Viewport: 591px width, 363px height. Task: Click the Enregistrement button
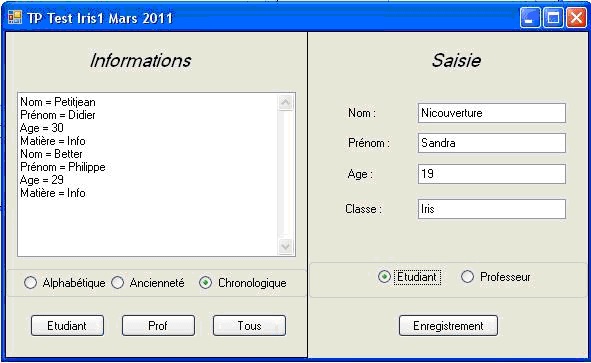[448, 326]
